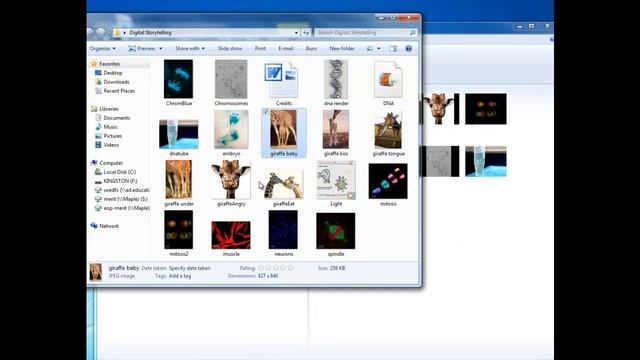Image resolution: width=640 pixels, height=360 pixels.
Task: Open the Explorer help icon
Action: (x=408, y=49)
